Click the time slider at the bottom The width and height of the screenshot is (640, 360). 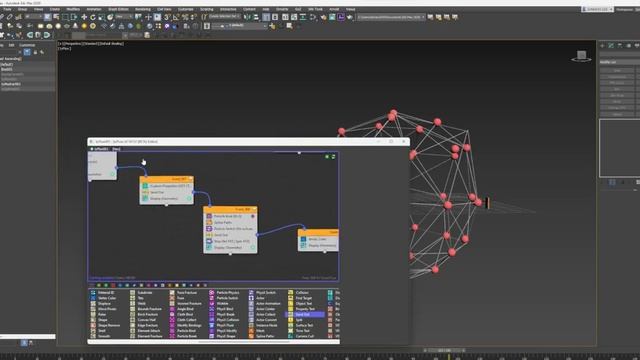coord(444,350)
